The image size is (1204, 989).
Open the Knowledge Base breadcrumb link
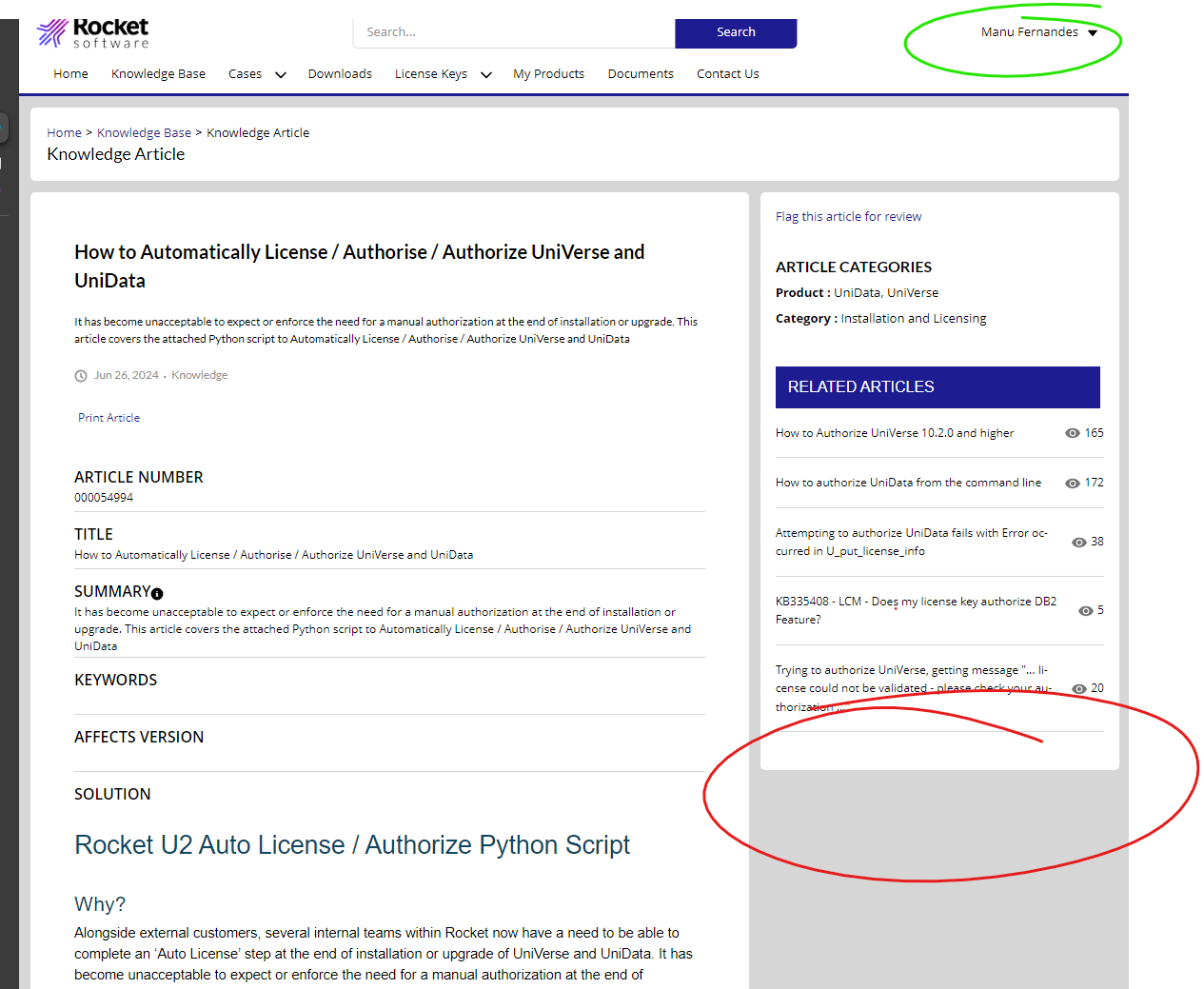(144, 132)
